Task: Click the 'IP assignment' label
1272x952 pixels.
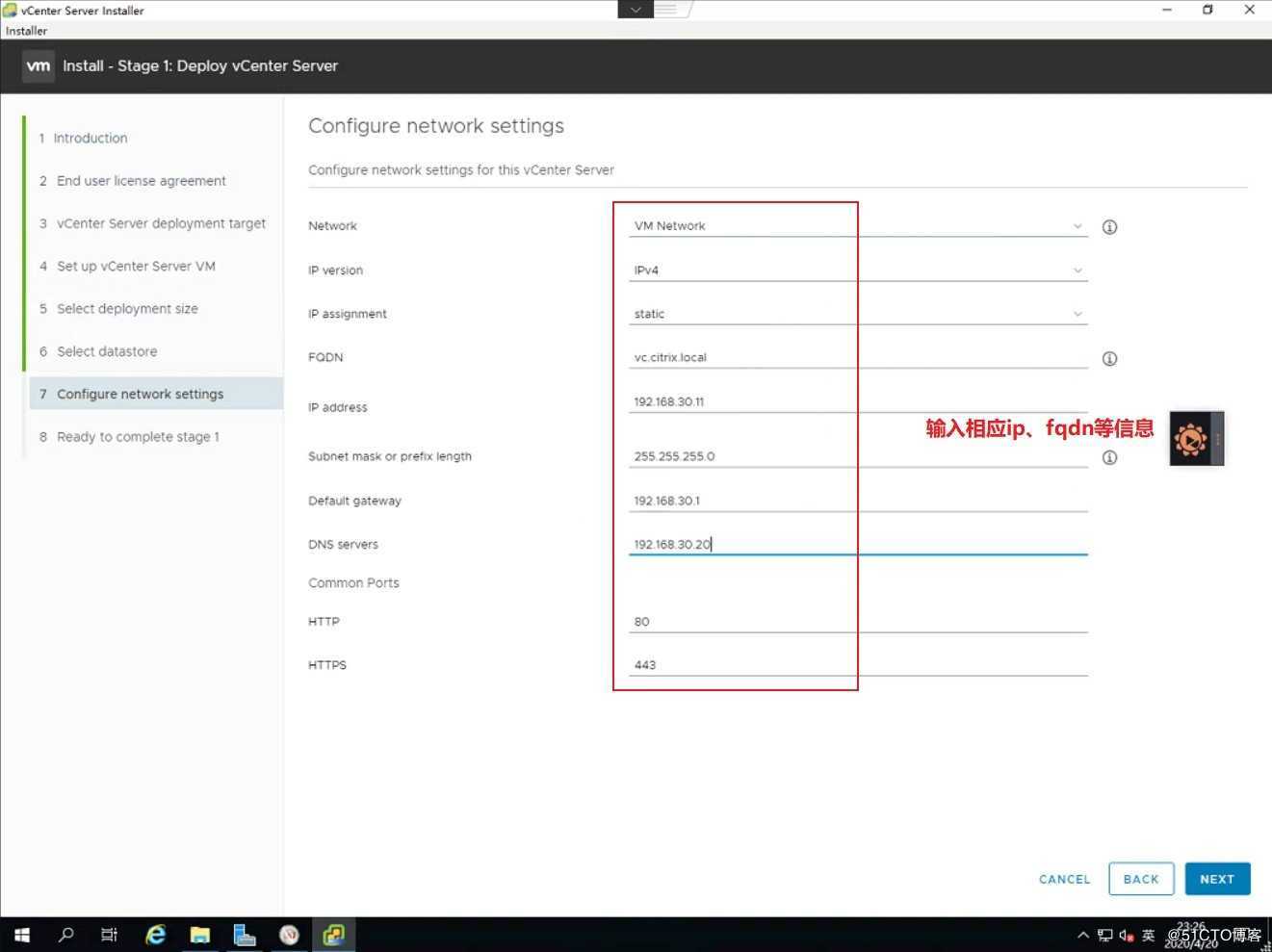Action: coord(348,314)
